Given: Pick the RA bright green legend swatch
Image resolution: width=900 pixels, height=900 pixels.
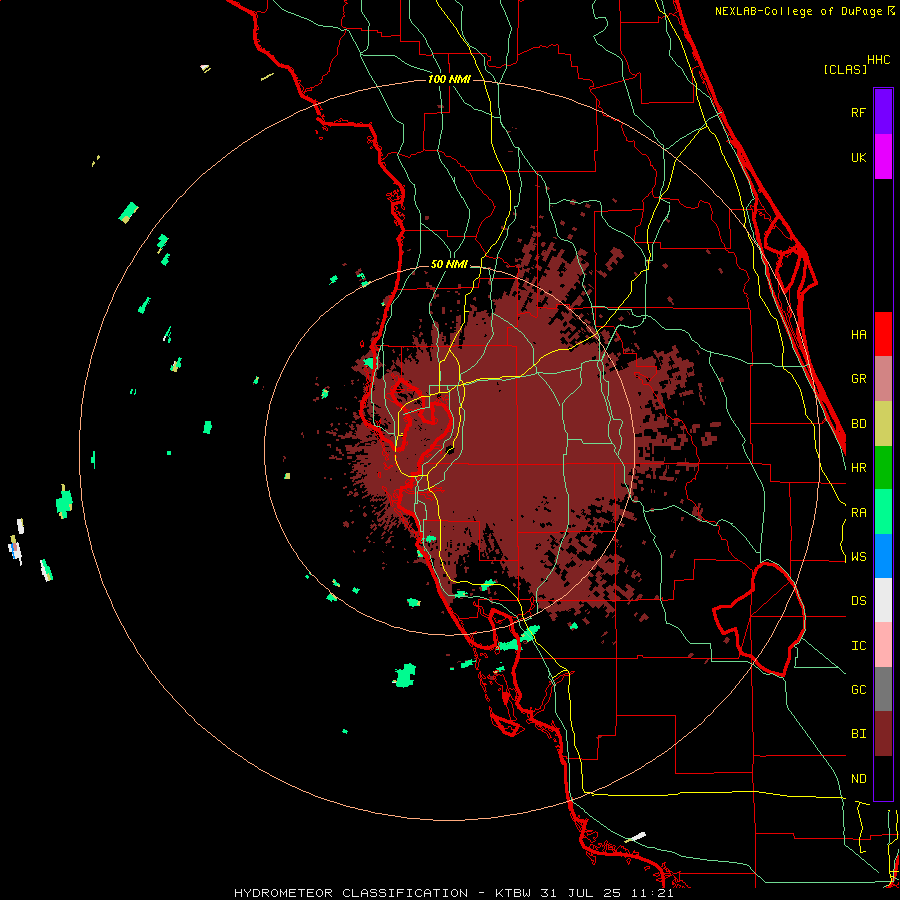Looking at the screenshot, I should pos(883,512).
